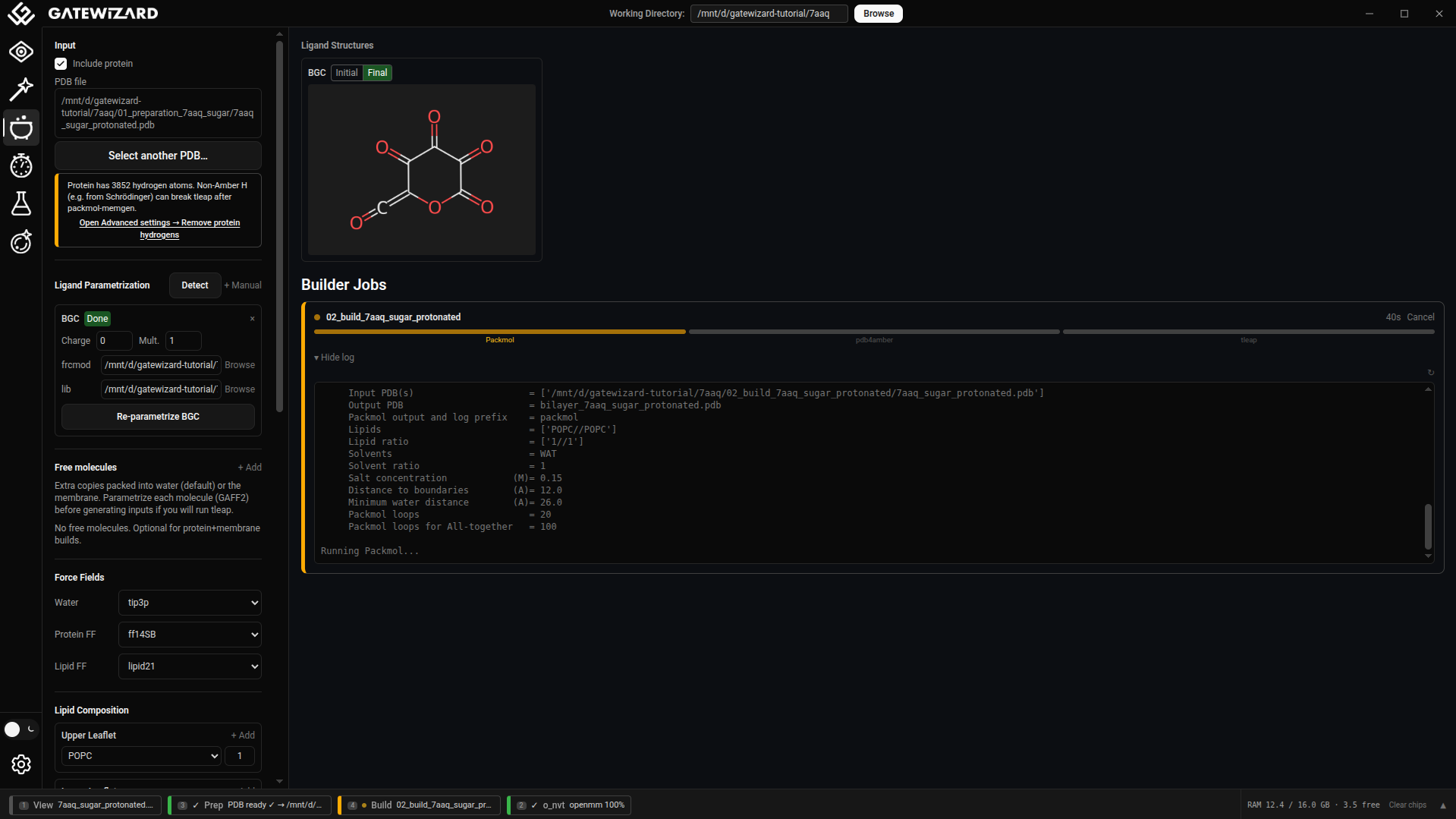The width and height of the screenshot is (1456, 819).
Task: Open the structure viewer eye icon in sidebar
Action: (x=21, y=52)
